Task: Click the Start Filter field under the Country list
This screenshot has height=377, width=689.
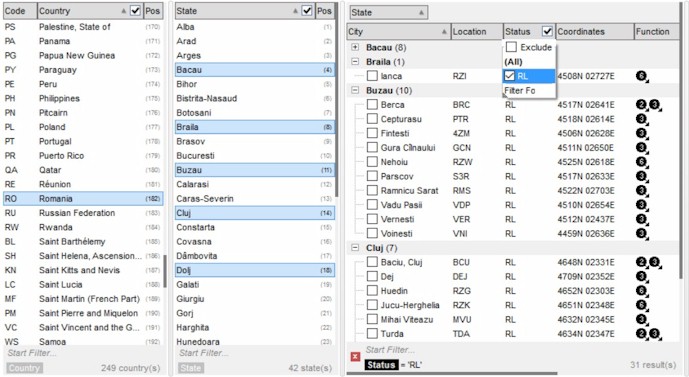Action: click(x=83, y=353)
